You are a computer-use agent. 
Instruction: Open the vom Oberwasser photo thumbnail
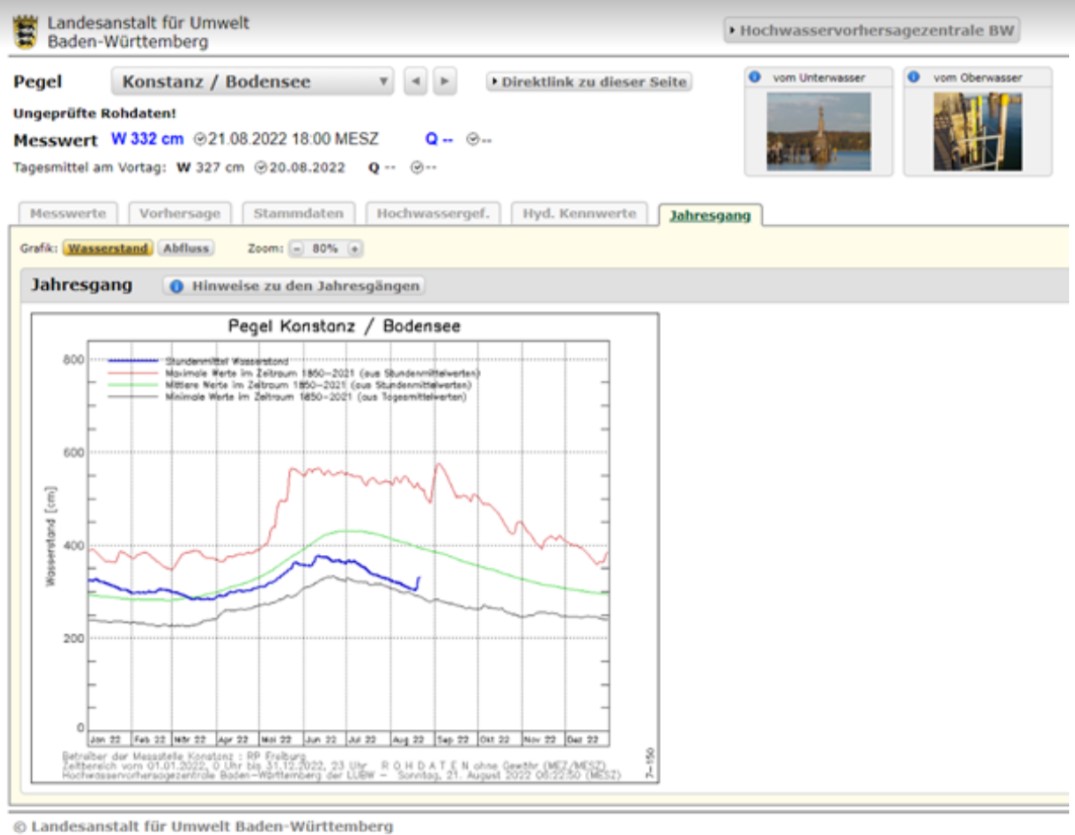tap(977, 131)
